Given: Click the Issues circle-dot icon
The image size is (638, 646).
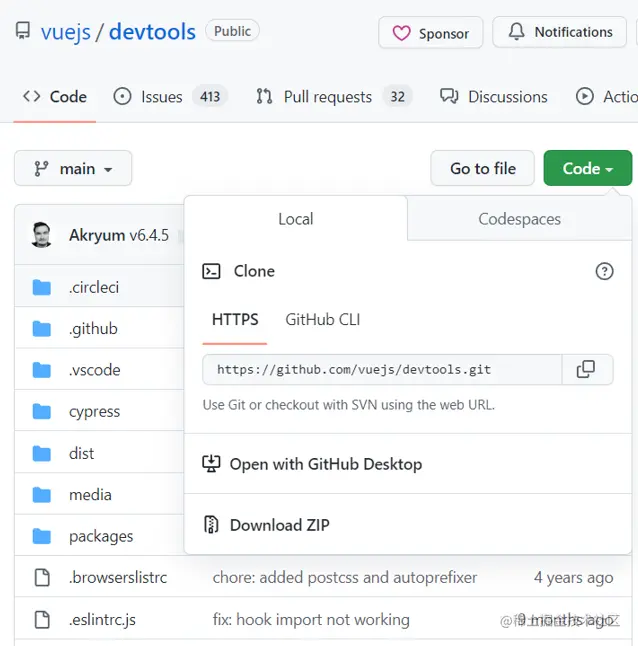Looking at the screenshot, I should (x=122, y=96).
